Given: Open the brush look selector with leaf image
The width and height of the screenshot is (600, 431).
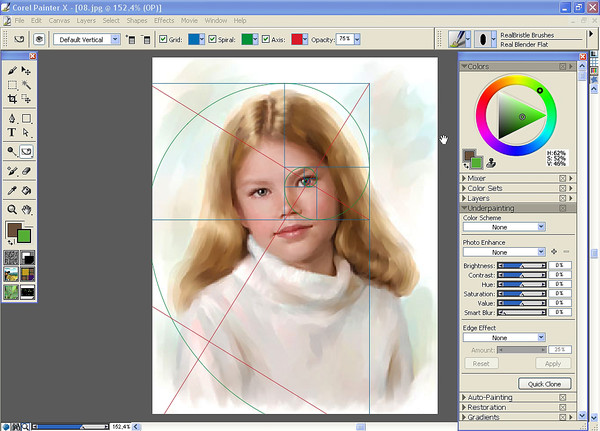Looking at the screenshot, I should point(11,292).
